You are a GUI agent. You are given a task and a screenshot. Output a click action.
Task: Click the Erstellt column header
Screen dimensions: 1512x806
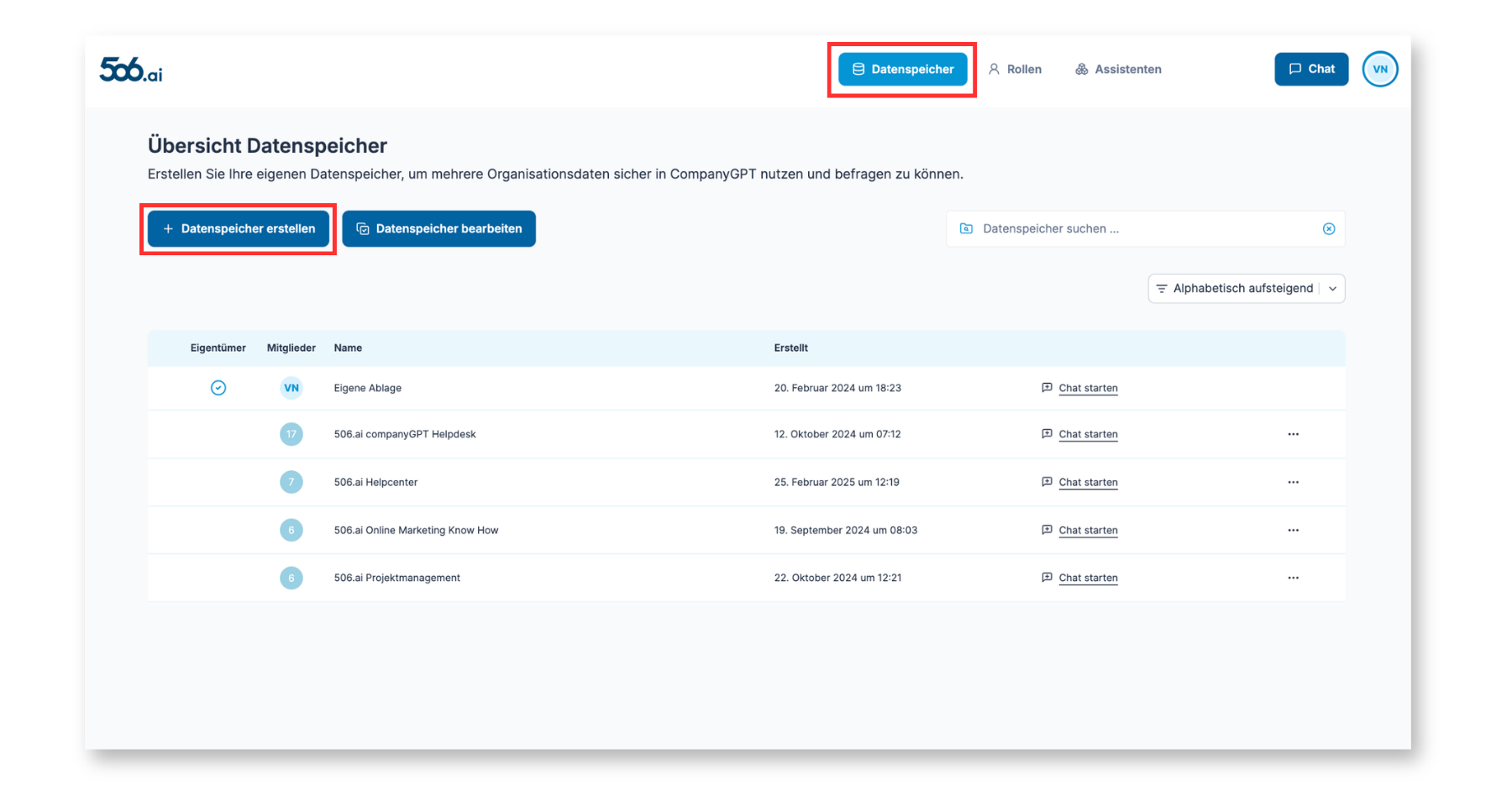tap(790, 348)
